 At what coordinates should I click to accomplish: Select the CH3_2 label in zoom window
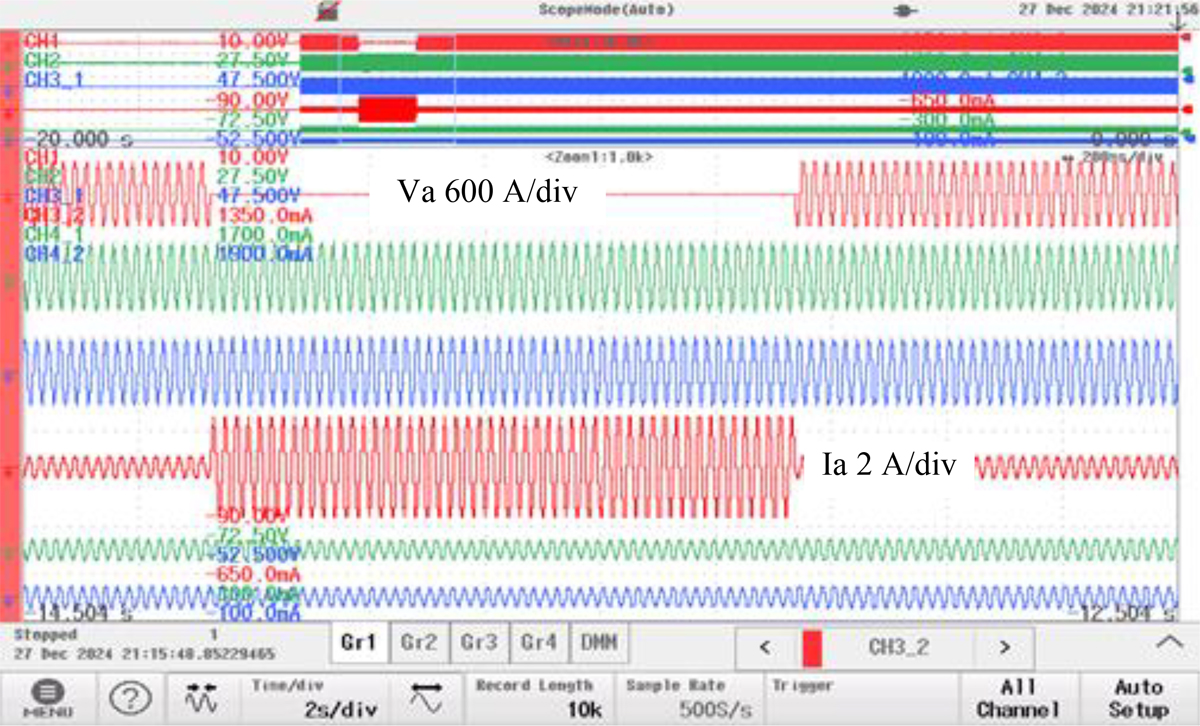53,215
